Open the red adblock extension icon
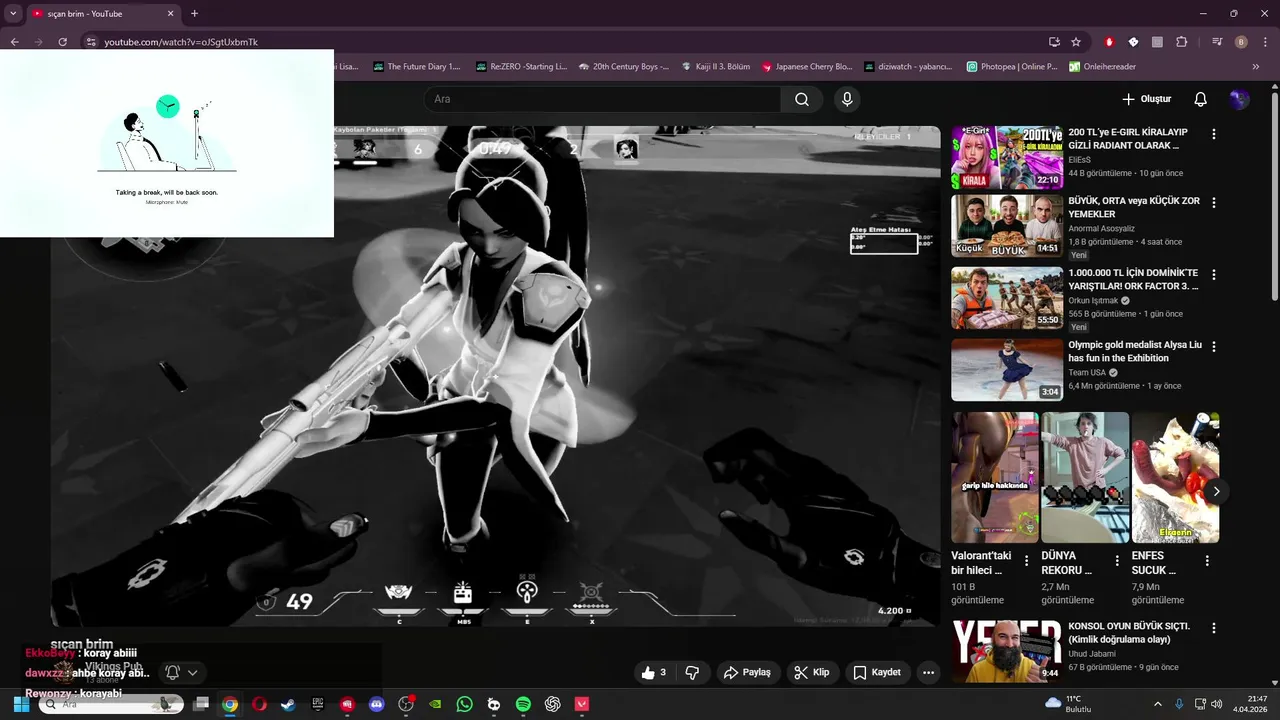 (x=1109, y=42)
